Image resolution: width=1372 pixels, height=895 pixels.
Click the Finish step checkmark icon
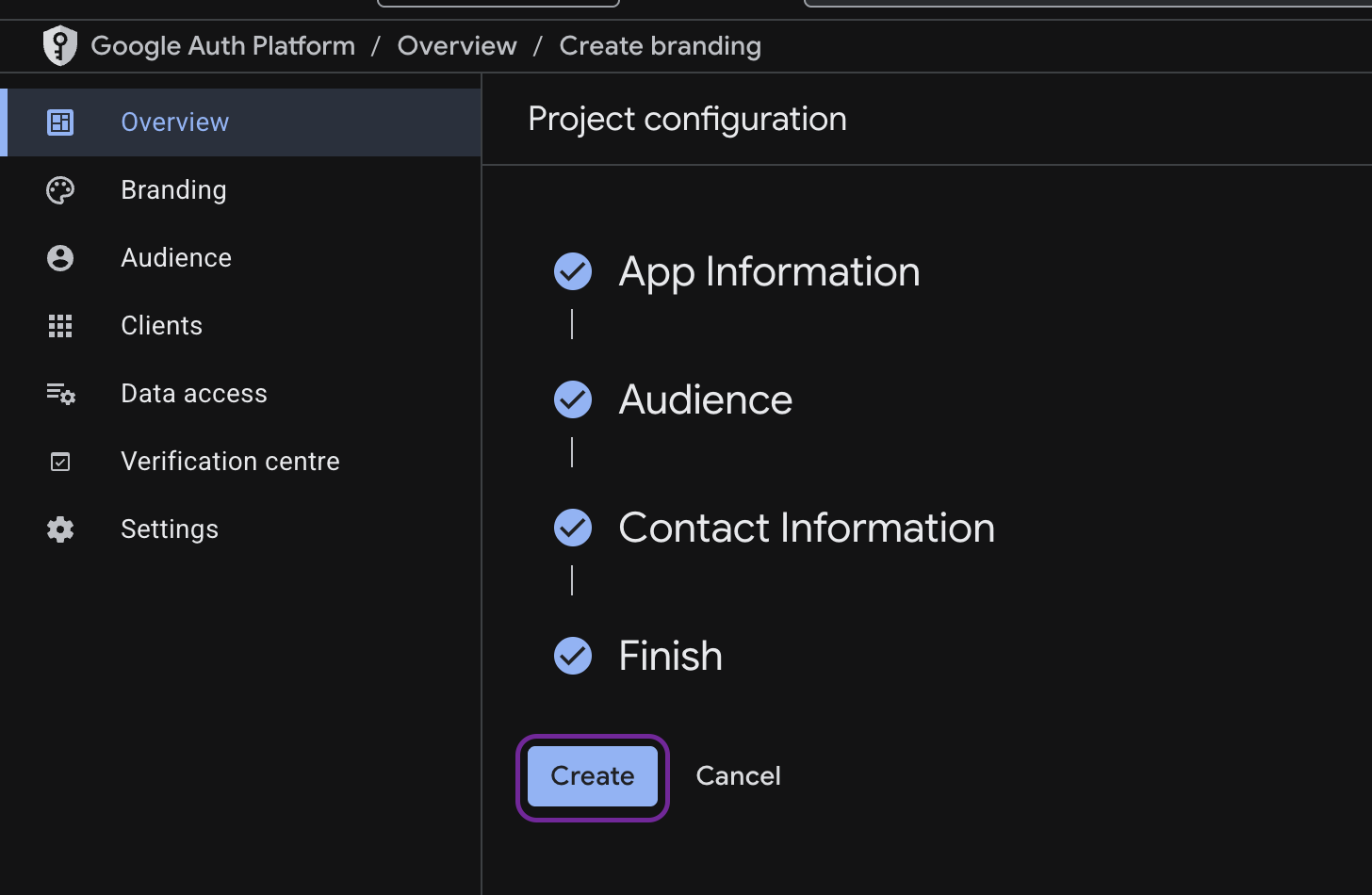(x=573, y=656)
